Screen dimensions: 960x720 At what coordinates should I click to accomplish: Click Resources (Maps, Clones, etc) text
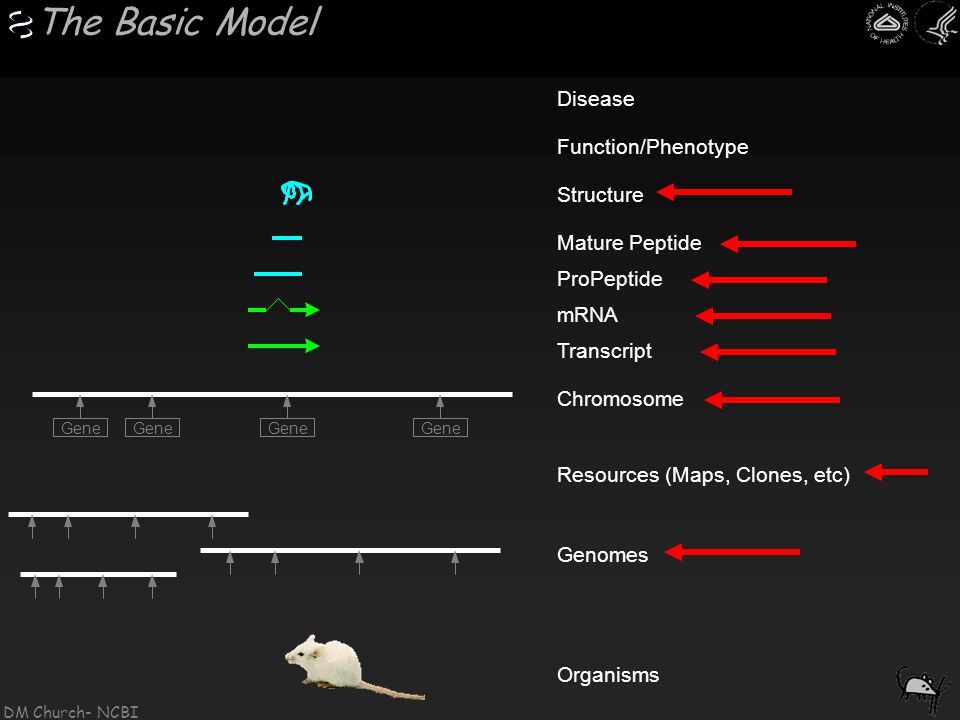point(703,475)
